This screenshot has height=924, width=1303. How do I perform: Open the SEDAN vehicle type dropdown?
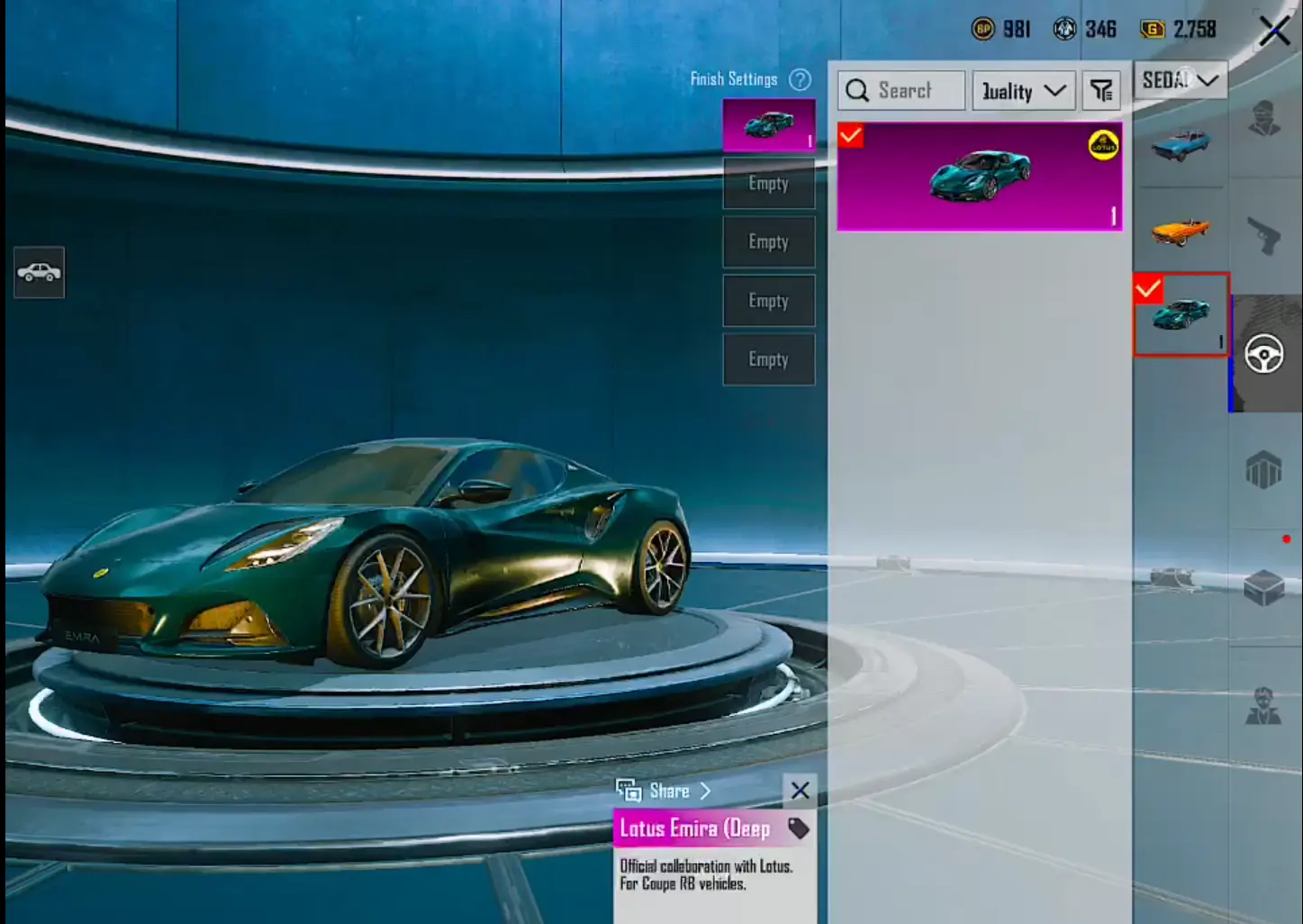point(1180,80)
